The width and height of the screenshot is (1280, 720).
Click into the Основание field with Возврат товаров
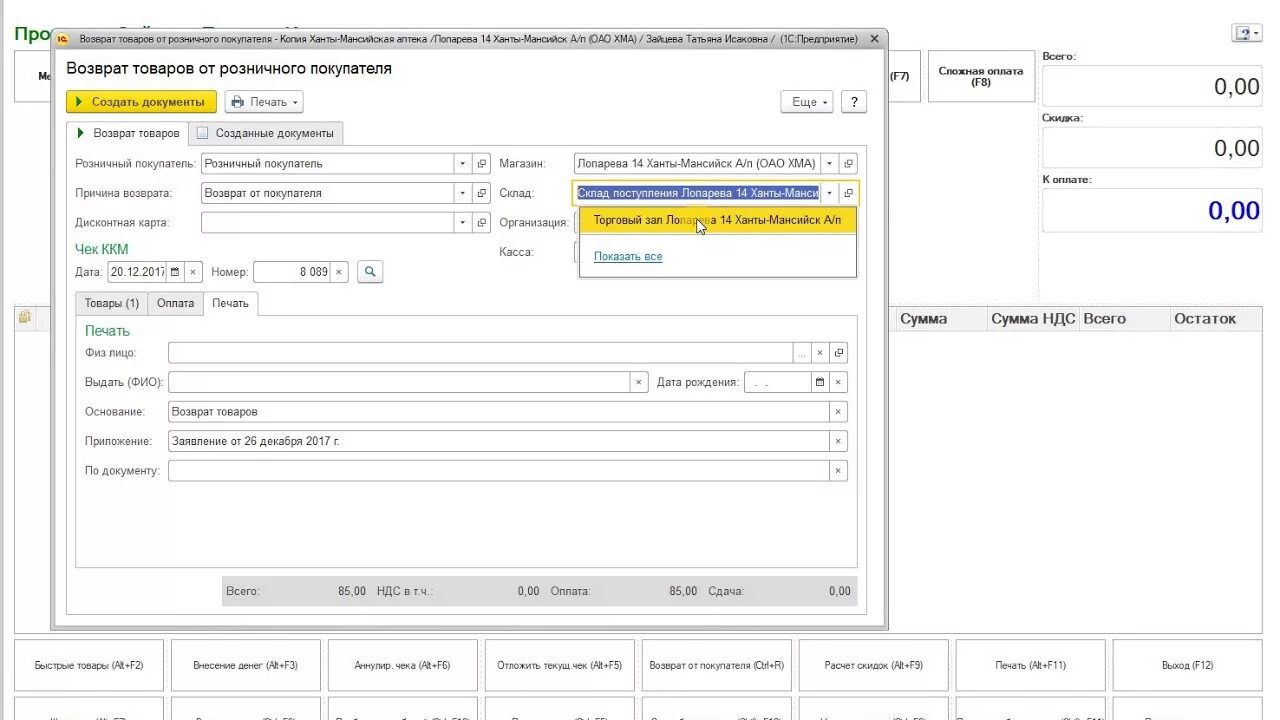499,412
